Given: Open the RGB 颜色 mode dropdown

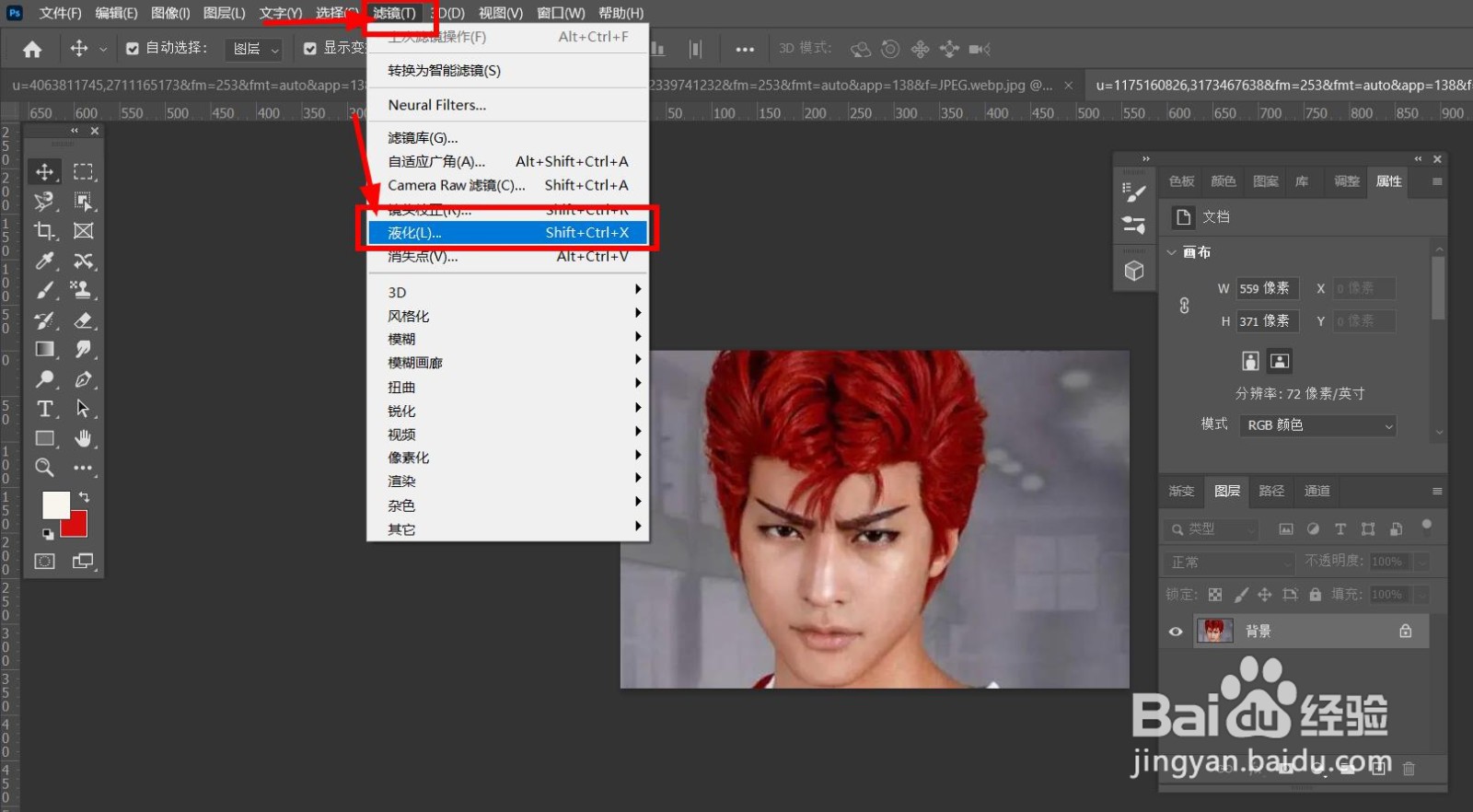Looking at the screenshot, I should tap(1318, 425).
